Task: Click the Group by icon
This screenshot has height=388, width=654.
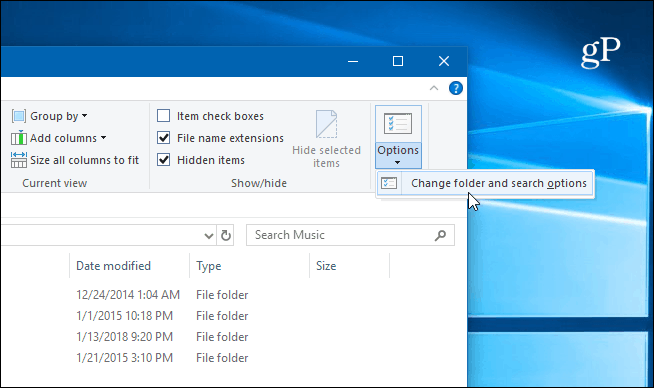Action: (19, 116)
